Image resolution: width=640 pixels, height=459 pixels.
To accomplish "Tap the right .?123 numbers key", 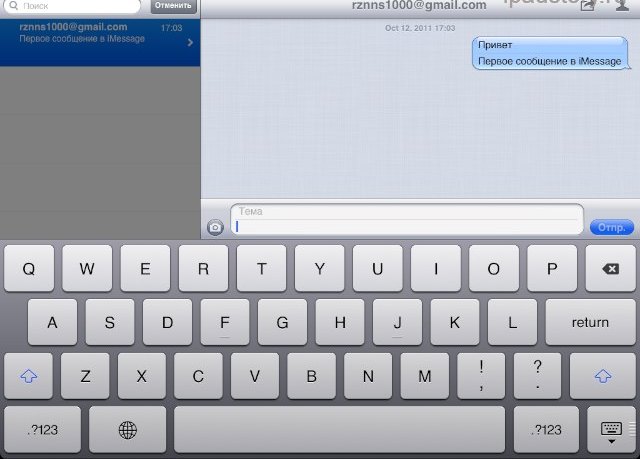I will [x=546, y=430].
